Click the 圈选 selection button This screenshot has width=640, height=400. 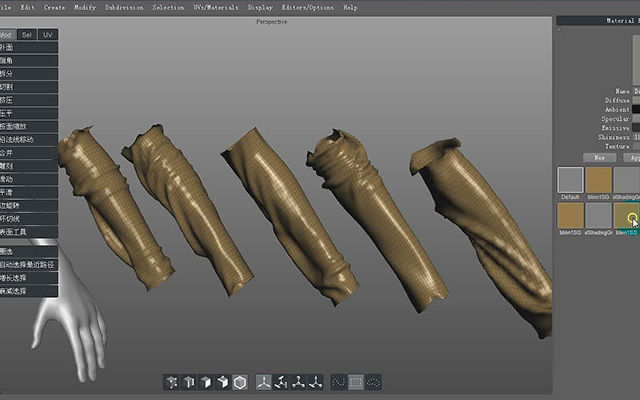pyautogui.click(x=29, y=251)
